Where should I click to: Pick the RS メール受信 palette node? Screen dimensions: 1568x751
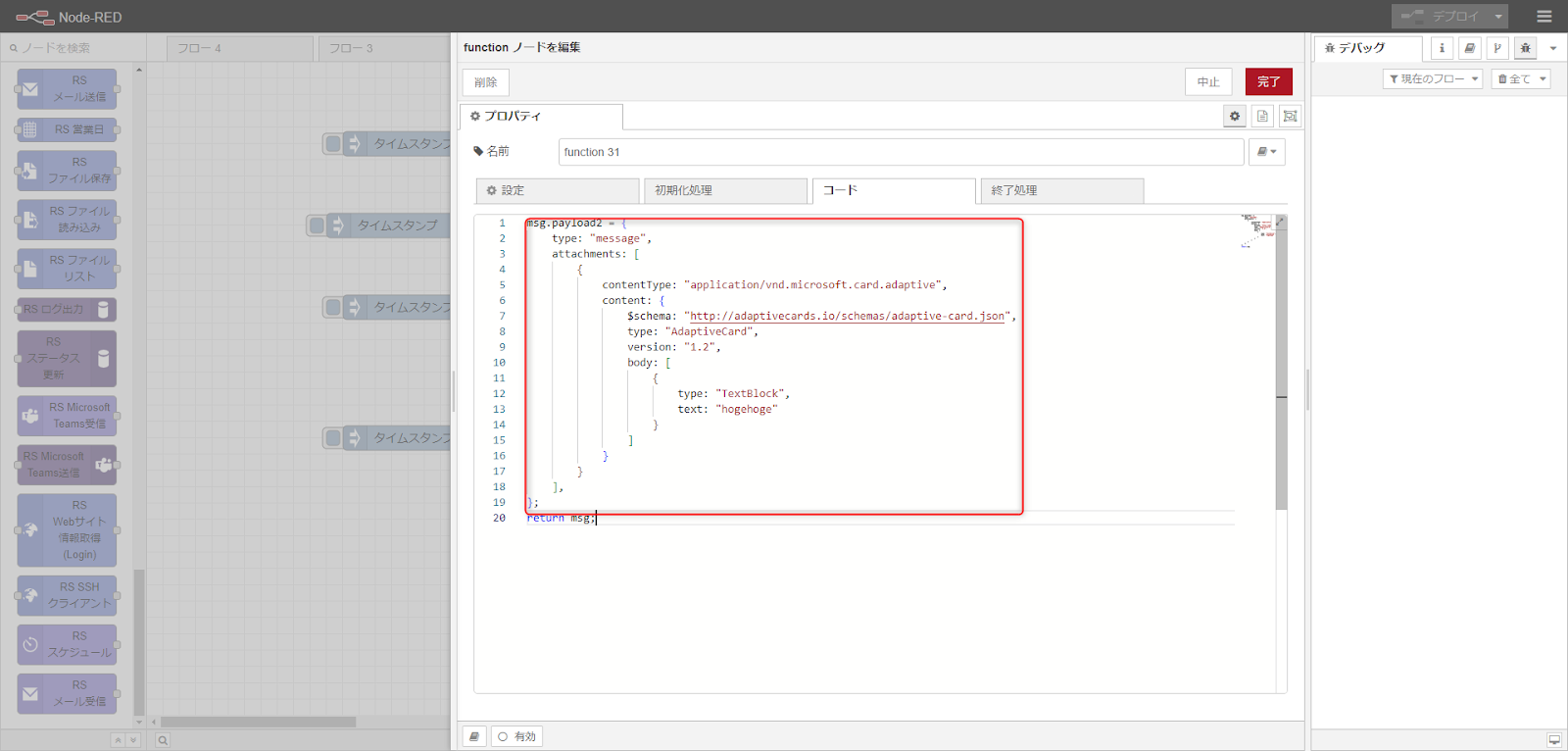[67, 693]
